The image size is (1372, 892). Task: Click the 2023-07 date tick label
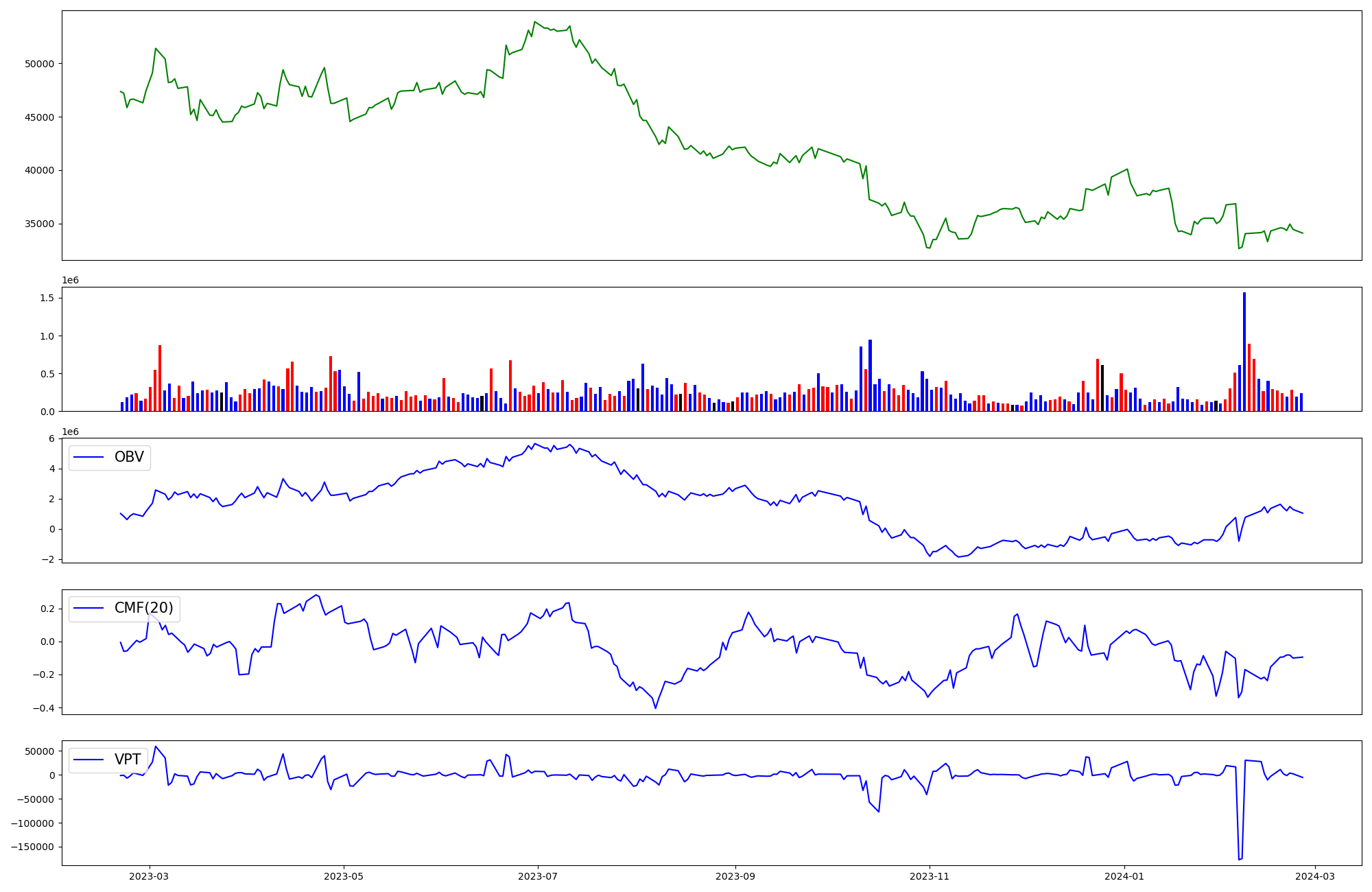tap(538, 876)
